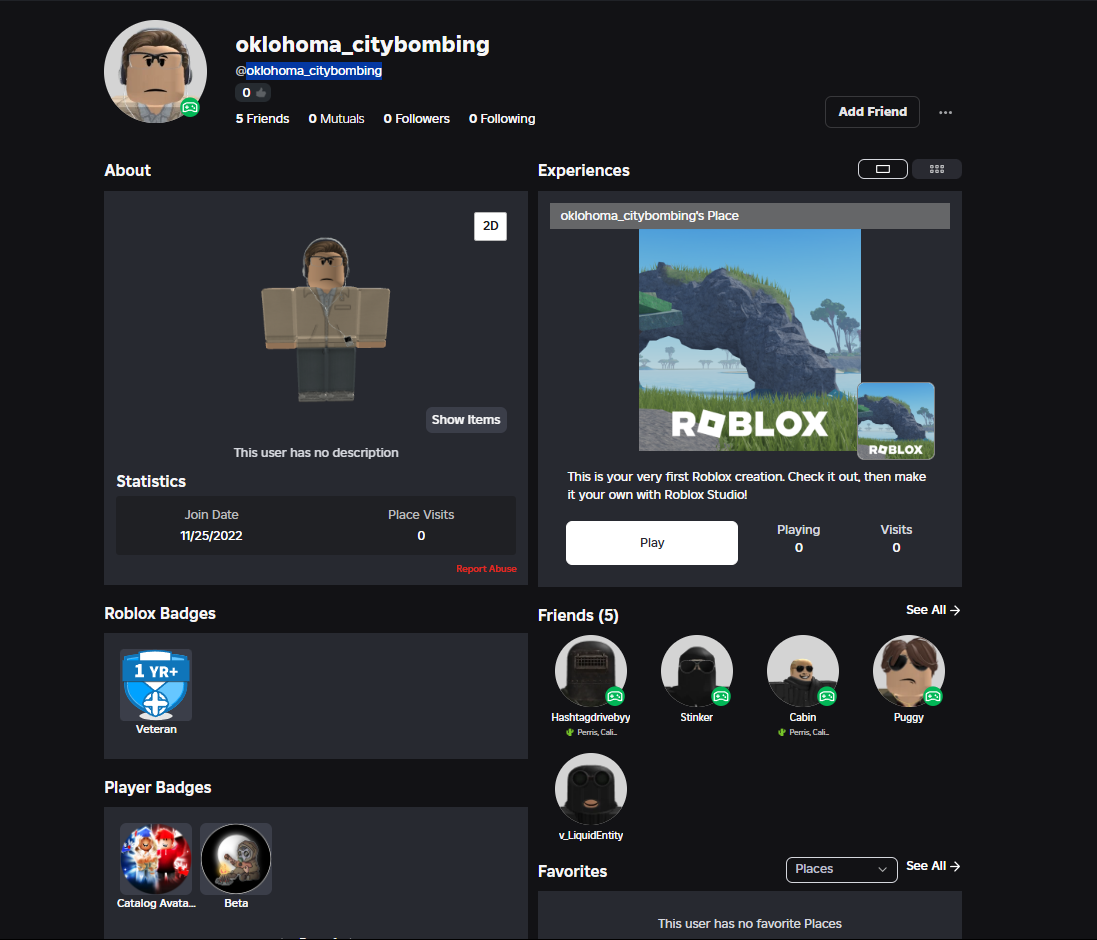1097x940 pixels.
Task: Click the Friends (5) heading
Action: (578, 615)
